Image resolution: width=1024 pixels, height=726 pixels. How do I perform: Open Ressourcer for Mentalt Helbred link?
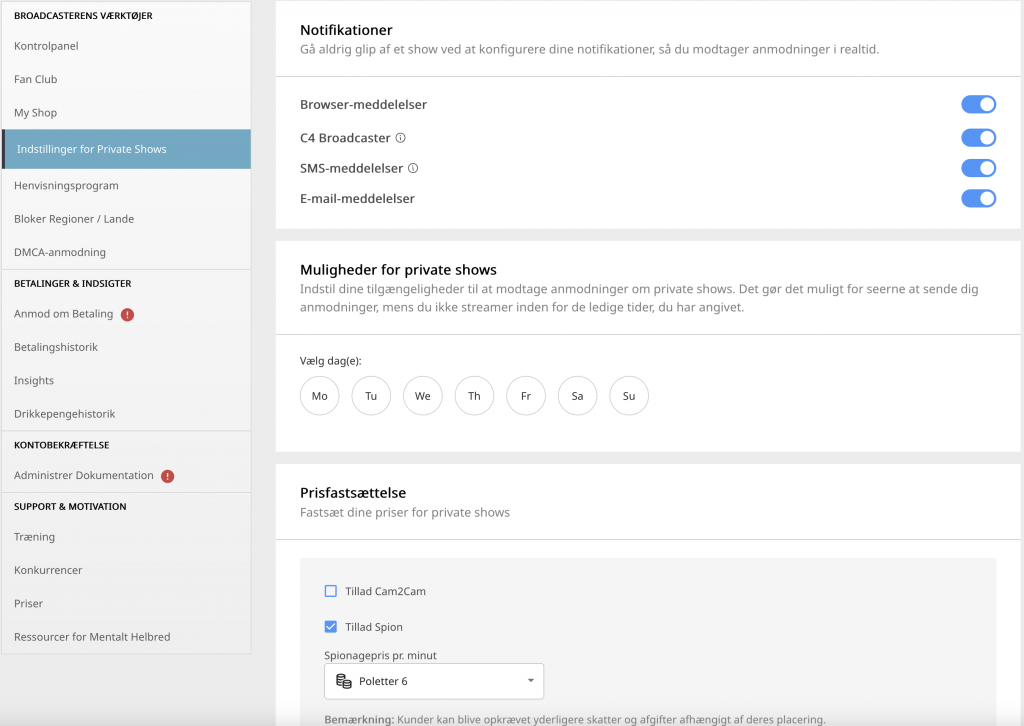92,637
